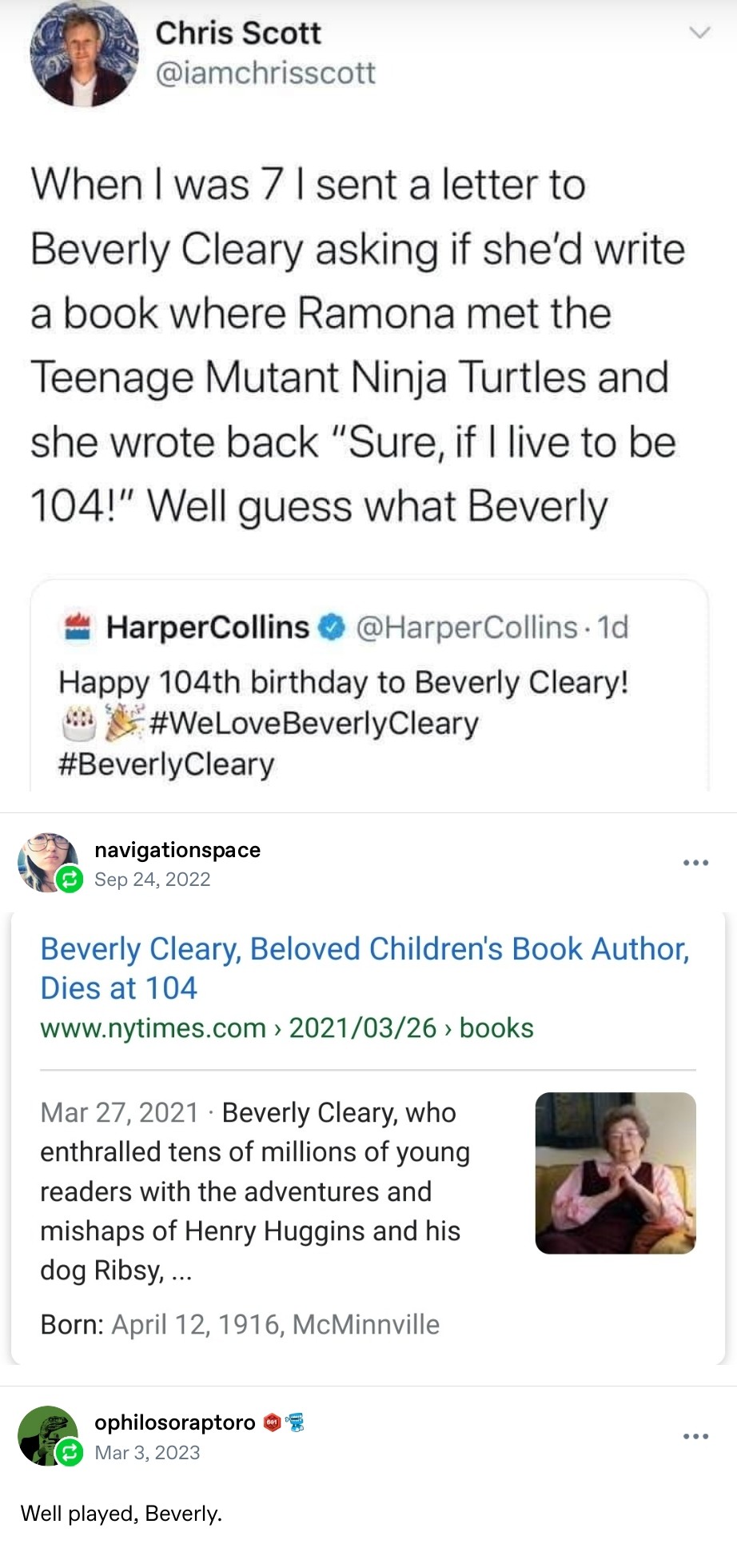Open the options menu for ophilosoraptoro's post
The height and width of the screenshot is (1568, 737).
pyautogui.click(x=695, y=1437)
